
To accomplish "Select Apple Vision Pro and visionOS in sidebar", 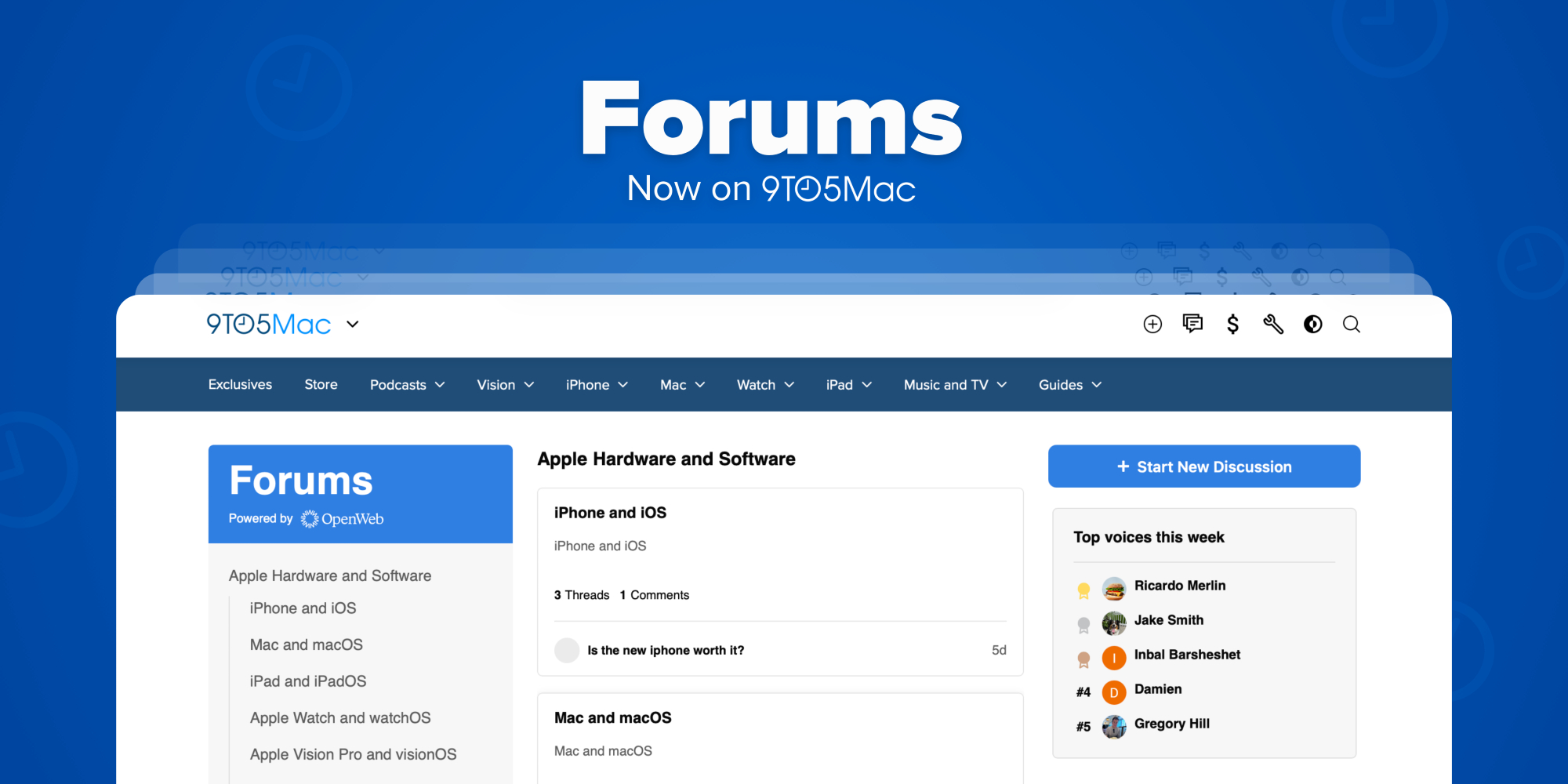I will pos(353,755).
